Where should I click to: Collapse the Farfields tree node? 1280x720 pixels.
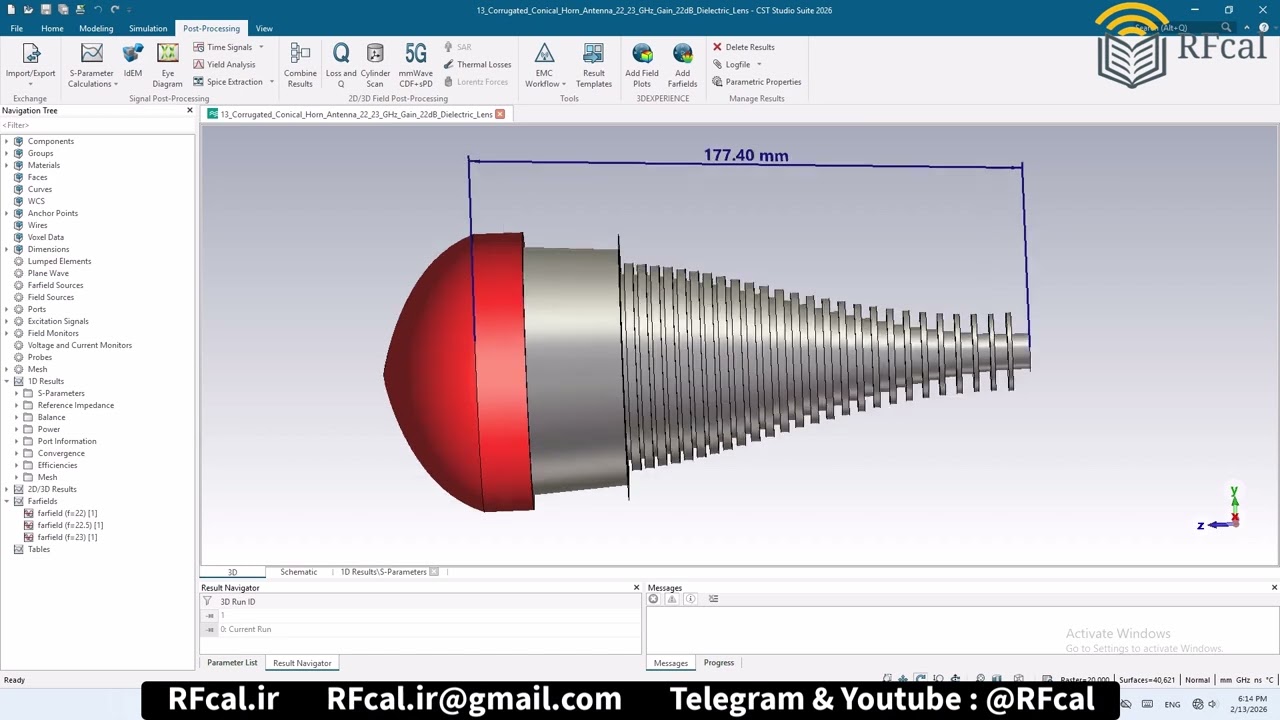coord(6,501)
